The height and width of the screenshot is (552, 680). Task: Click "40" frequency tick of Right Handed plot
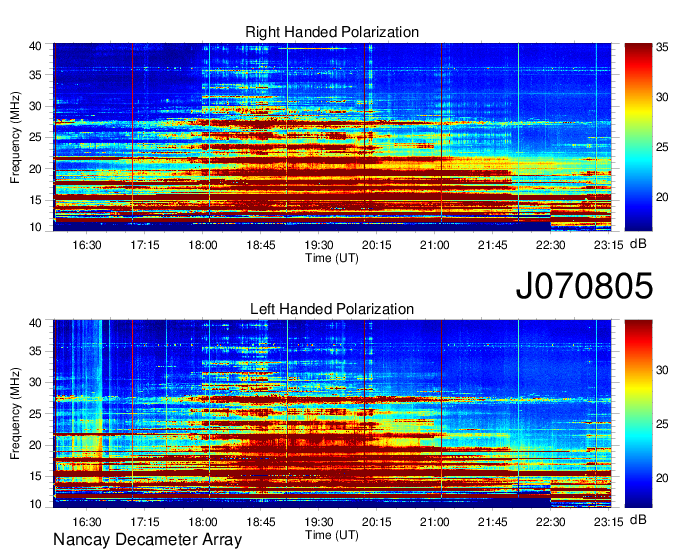click(x=35, y=46)
